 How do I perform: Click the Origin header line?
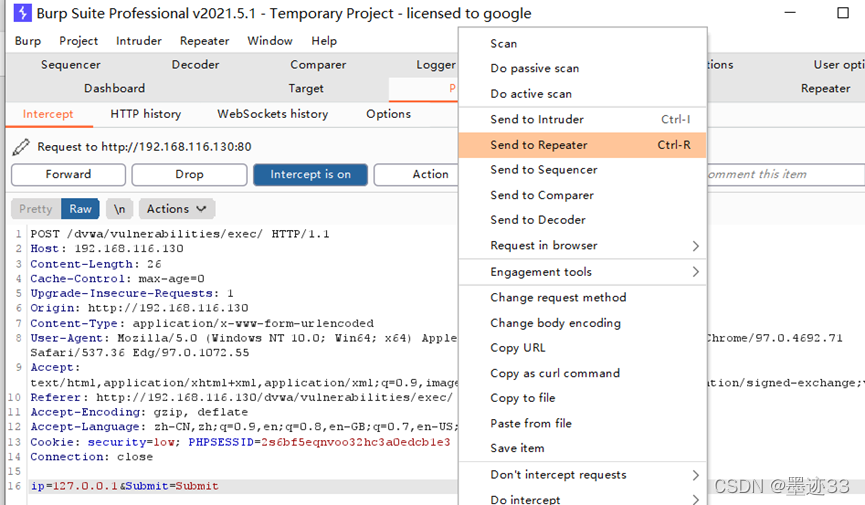coord(139,308)
